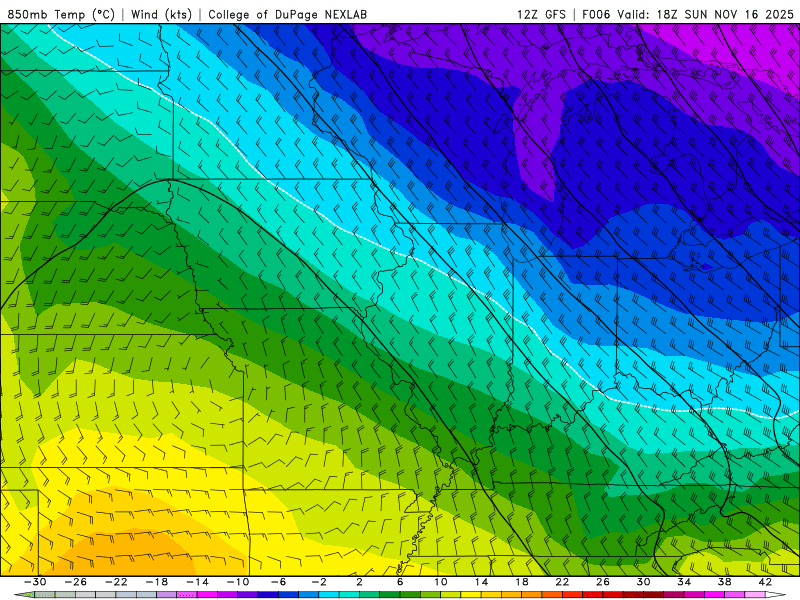The height and width of the screenshot is (600, 800).
Task: Select the "12Z GFS" model run label
Action: 541,14
